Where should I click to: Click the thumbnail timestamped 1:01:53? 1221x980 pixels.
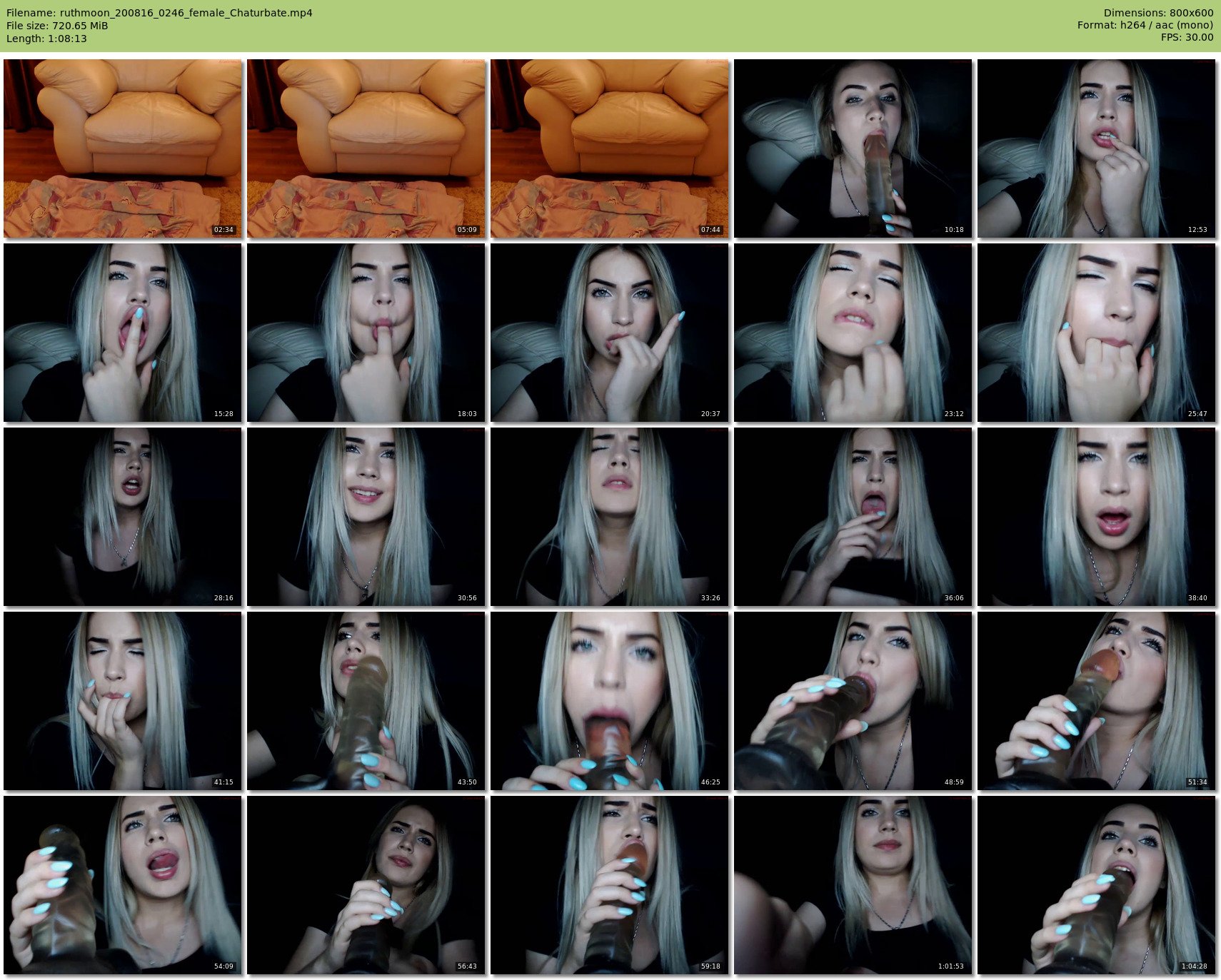click(853, 885)
